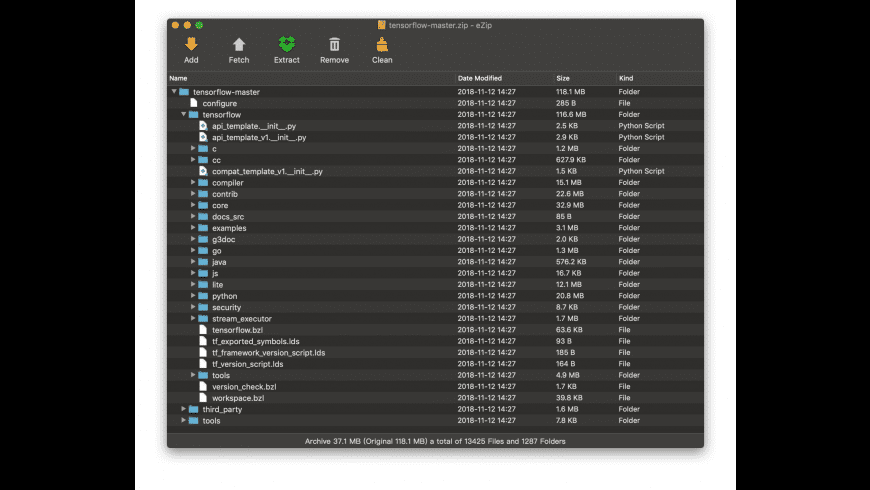
Task: Click the tf_framework_version_script.lds file icon
Action: (203, 352)
